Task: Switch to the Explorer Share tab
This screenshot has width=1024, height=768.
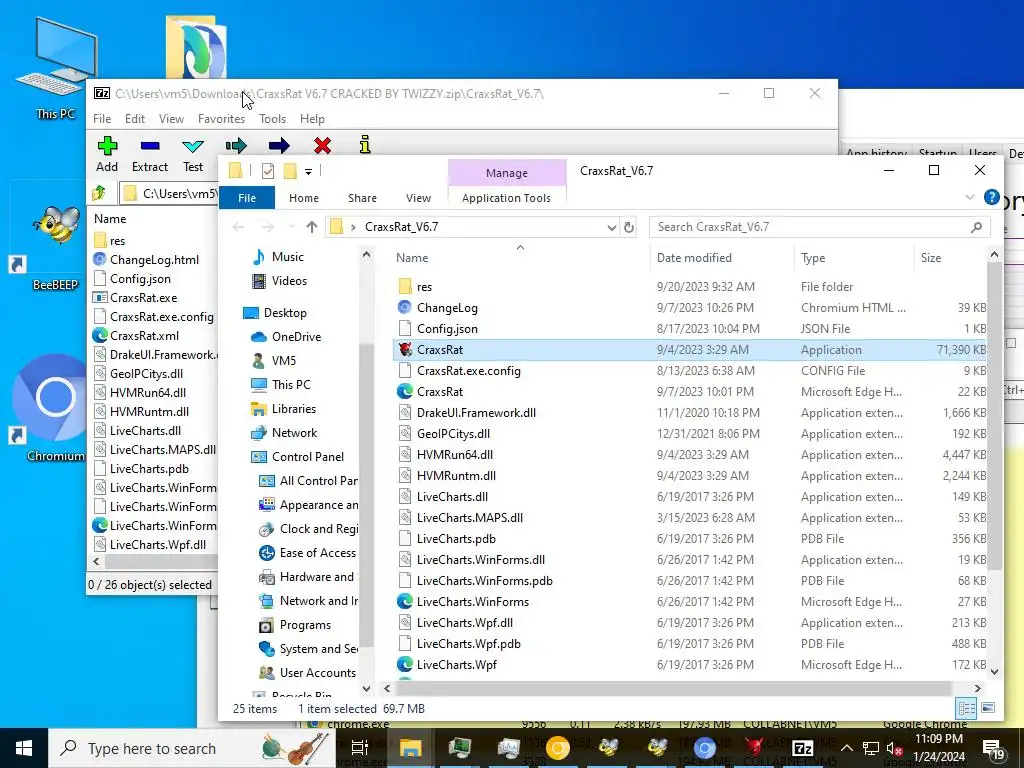Action: pos(362,198)
